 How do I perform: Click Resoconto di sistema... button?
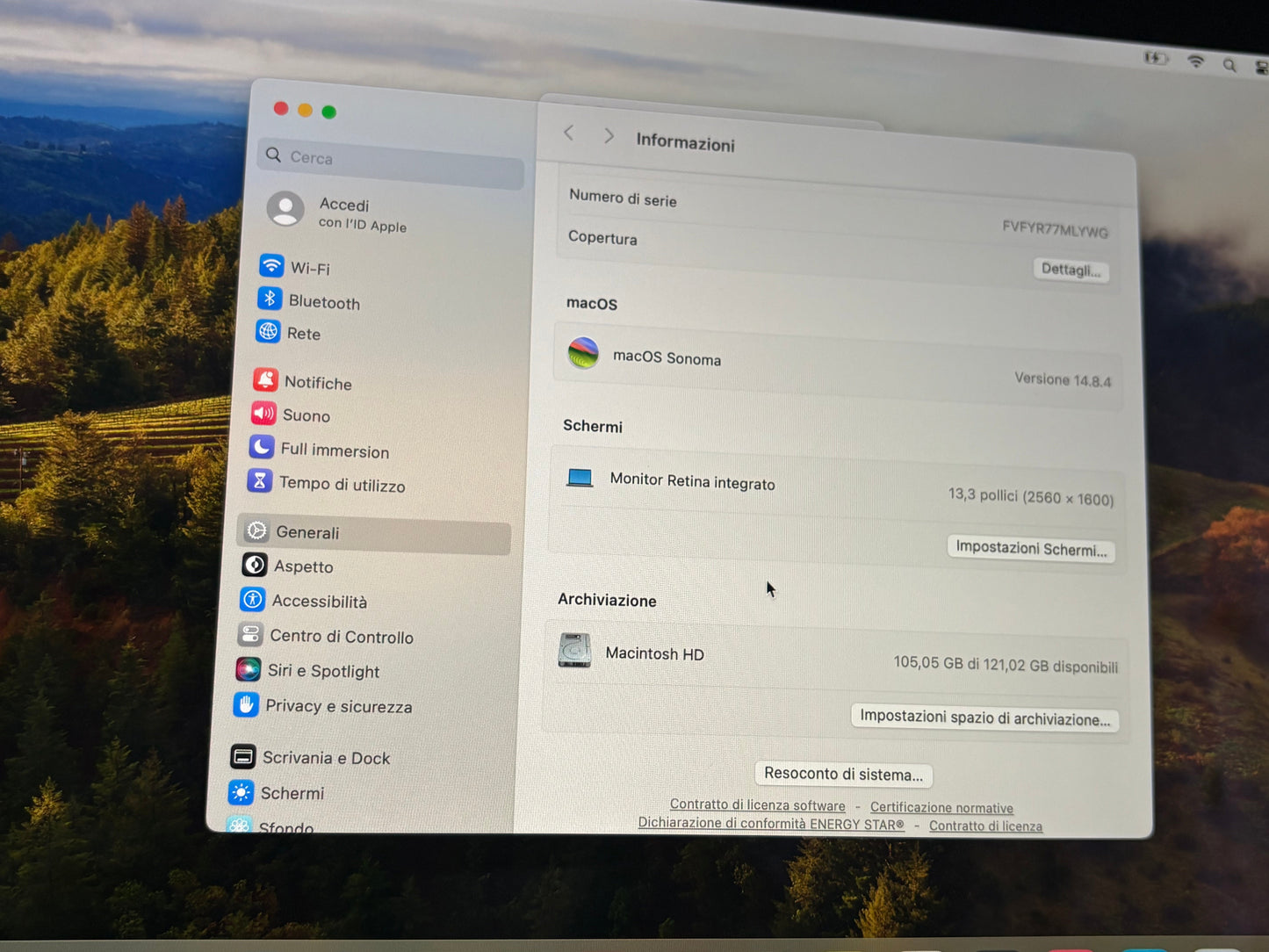pos(843,774)
